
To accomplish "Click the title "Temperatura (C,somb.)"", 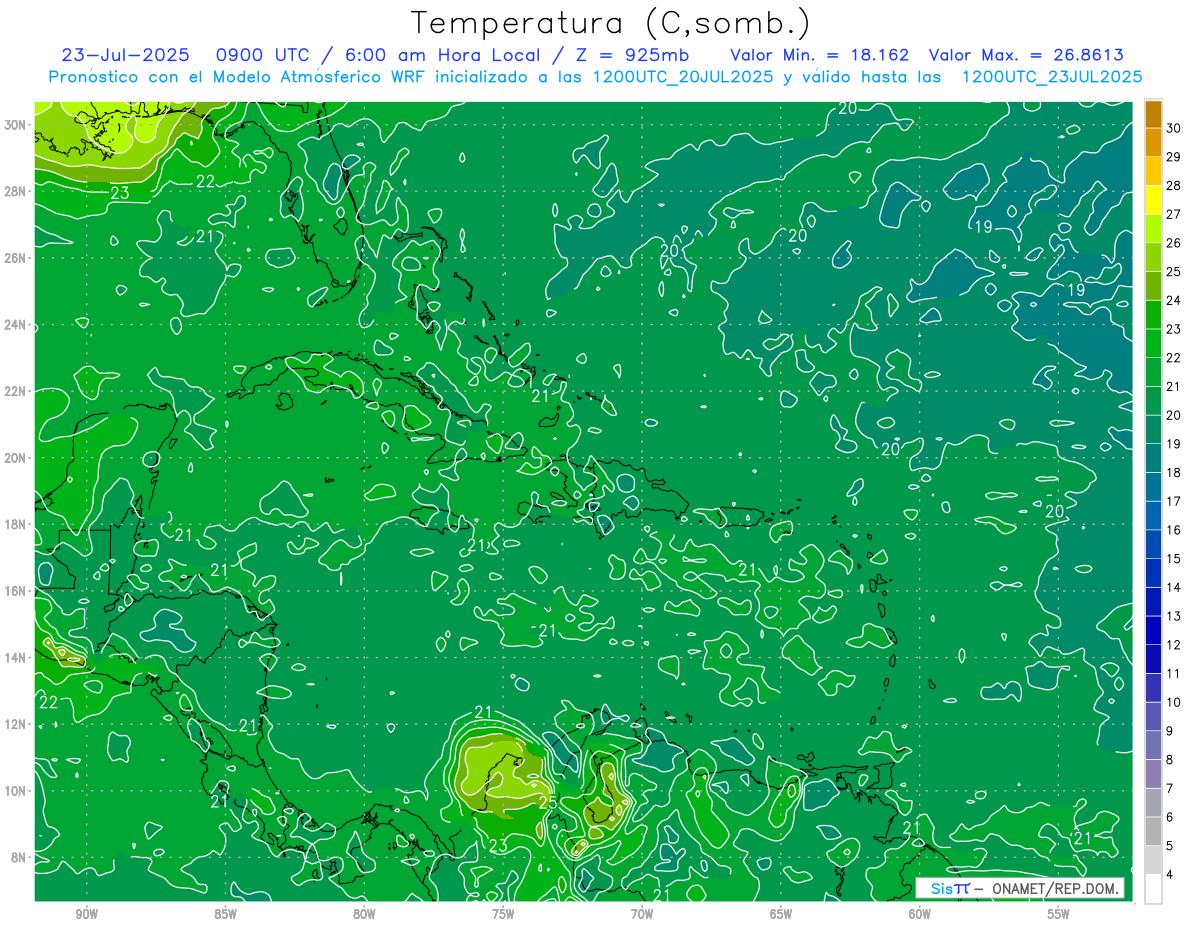I will click(612, 23).
